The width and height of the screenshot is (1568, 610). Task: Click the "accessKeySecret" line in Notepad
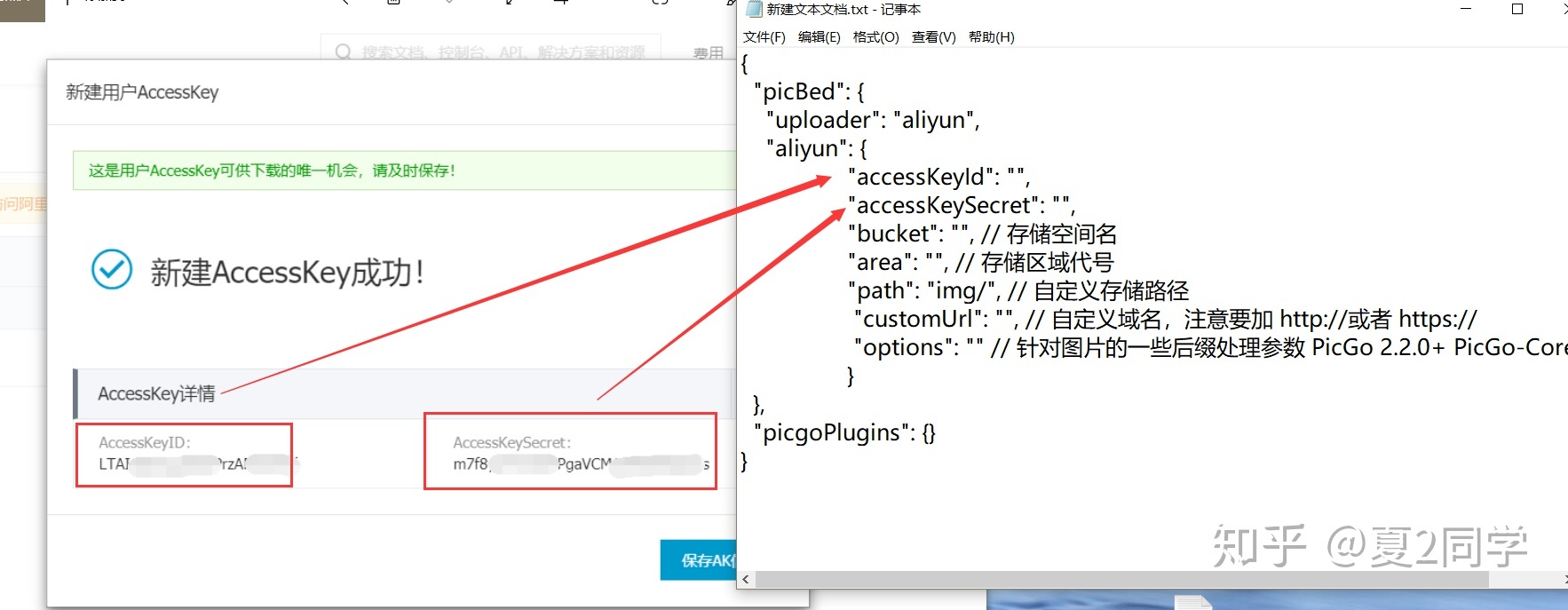(961, 205)
